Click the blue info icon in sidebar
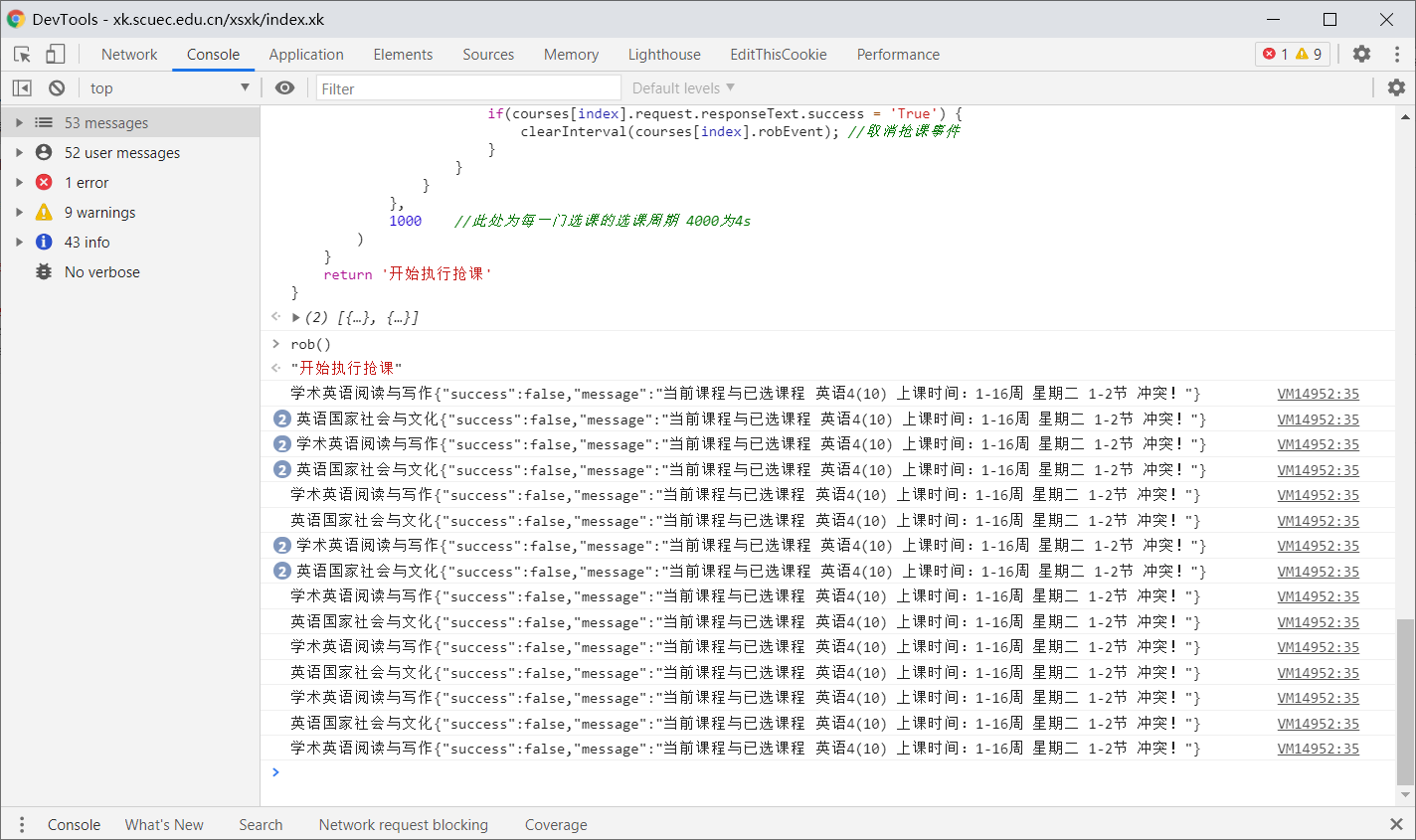The image size is (1416, 840). tap(44, 242)
